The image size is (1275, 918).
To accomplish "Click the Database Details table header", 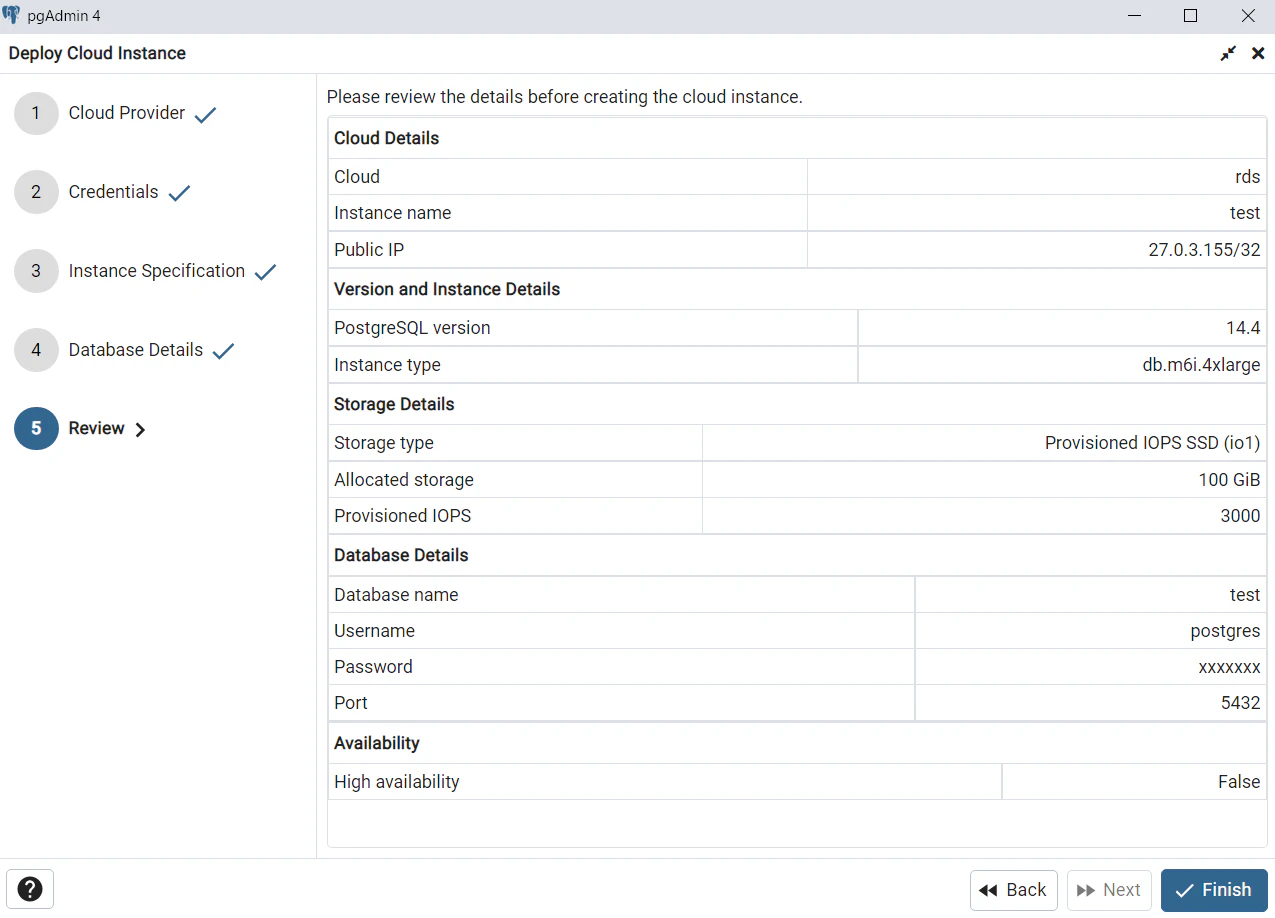I will [x=401, y=555].
